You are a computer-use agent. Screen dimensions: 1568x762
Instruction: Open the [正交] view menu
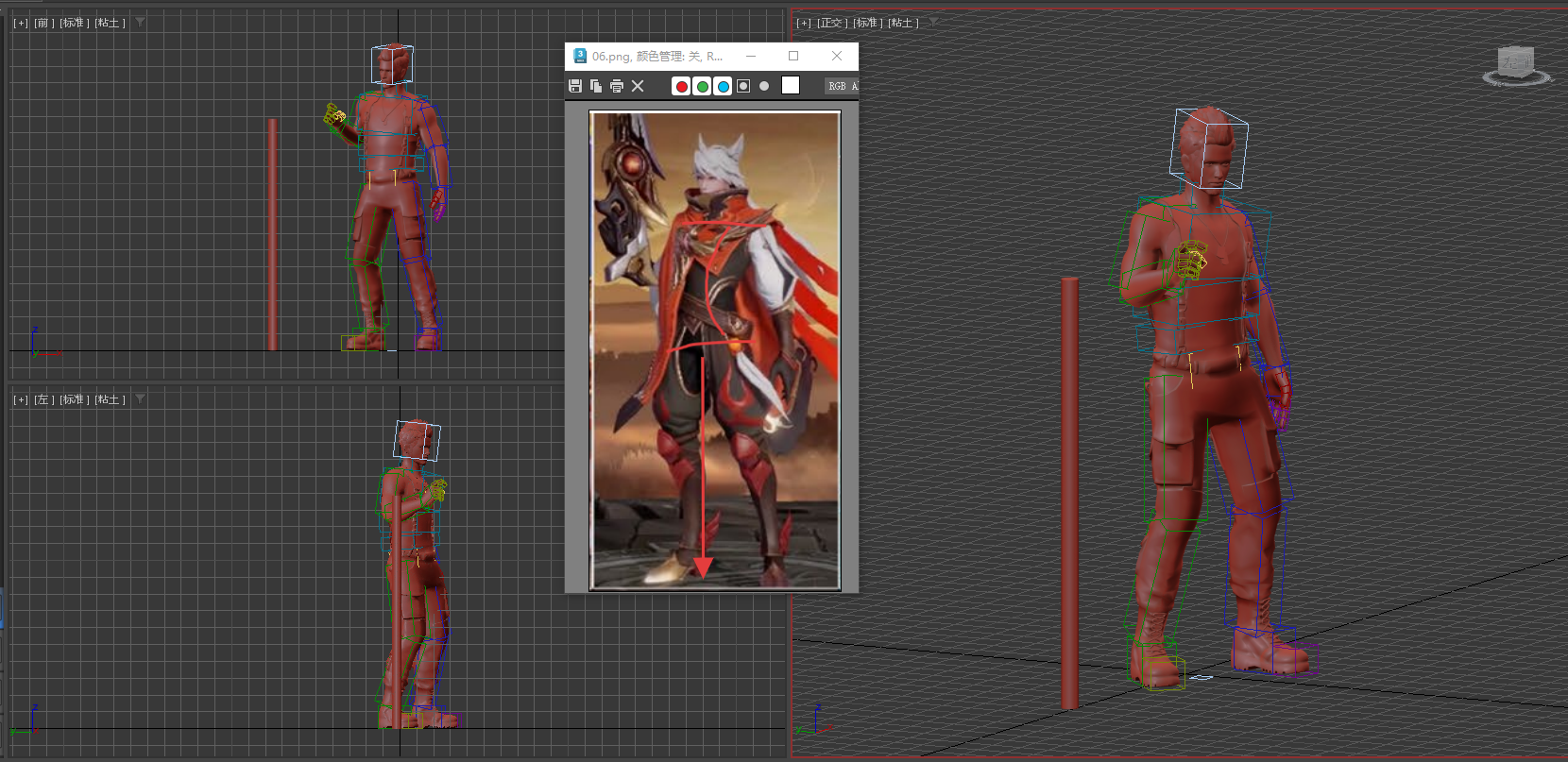(x=830, y=23)
